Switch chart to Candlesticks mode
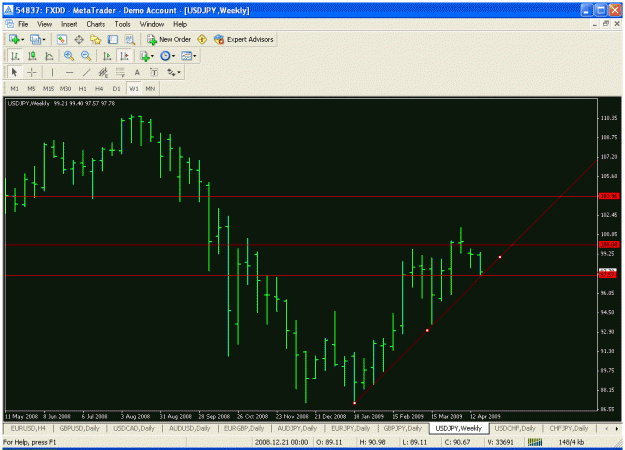 (32, 56)
